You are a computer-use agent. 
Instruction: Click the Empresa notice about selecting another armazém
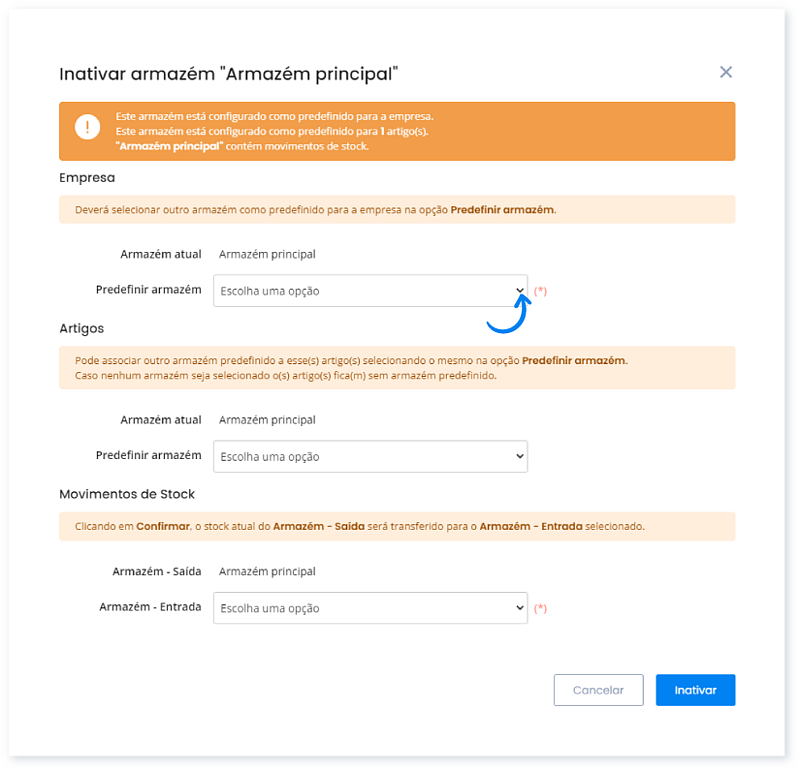[x=315, y=210]
